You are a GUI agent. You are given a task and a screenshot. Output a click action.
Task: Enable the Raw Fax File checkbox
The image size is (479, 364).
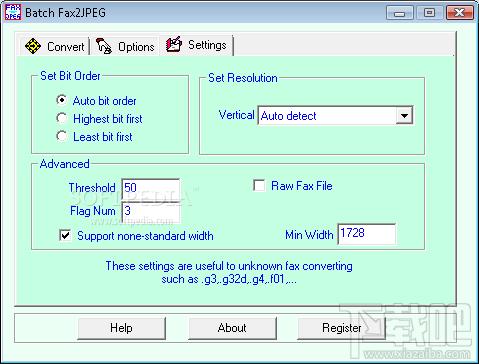pos(259,185)
